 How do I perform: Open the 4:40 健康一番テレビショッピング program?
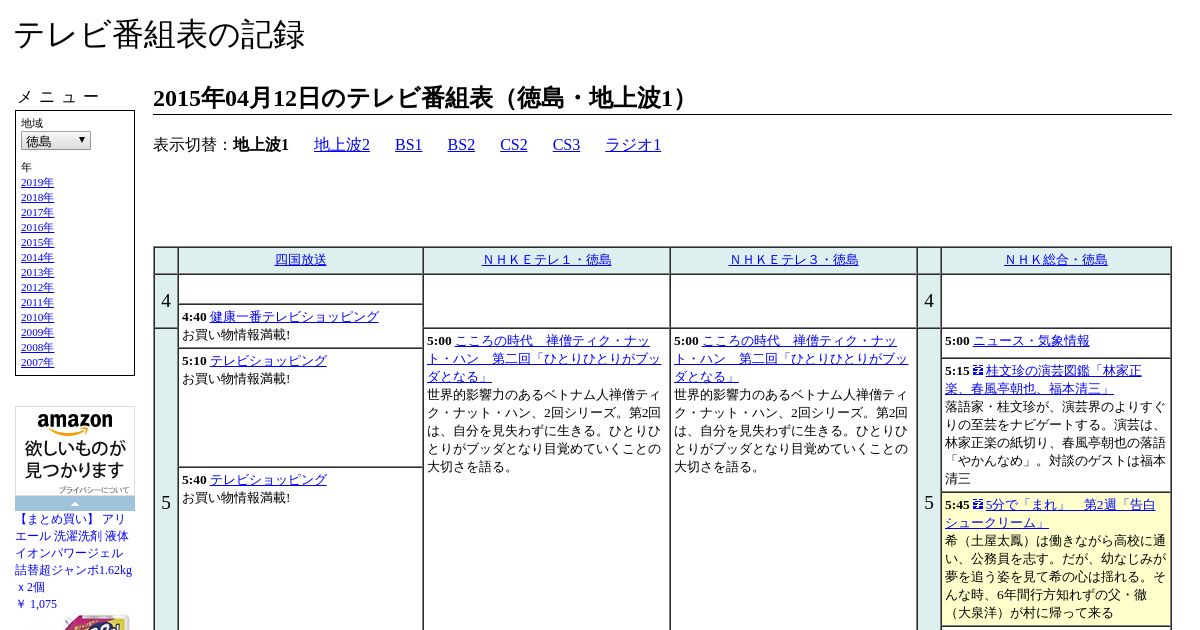pyautogui.click(x=294, y=317)
